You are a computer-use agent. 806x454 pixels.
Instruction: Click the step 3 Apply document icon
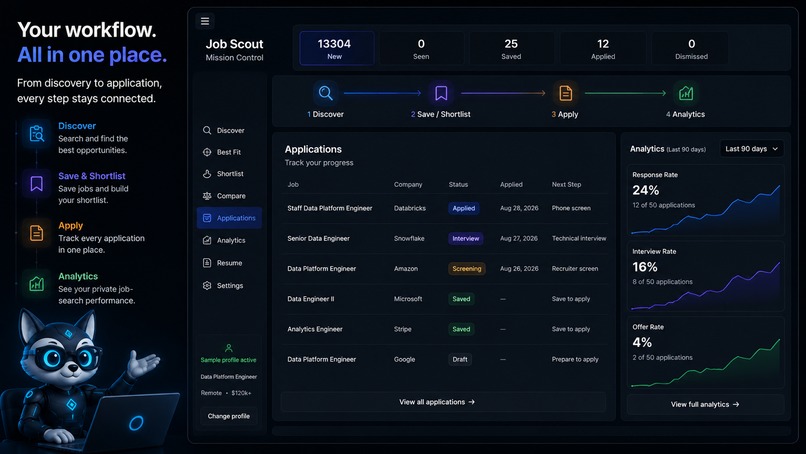click(565, 93)
